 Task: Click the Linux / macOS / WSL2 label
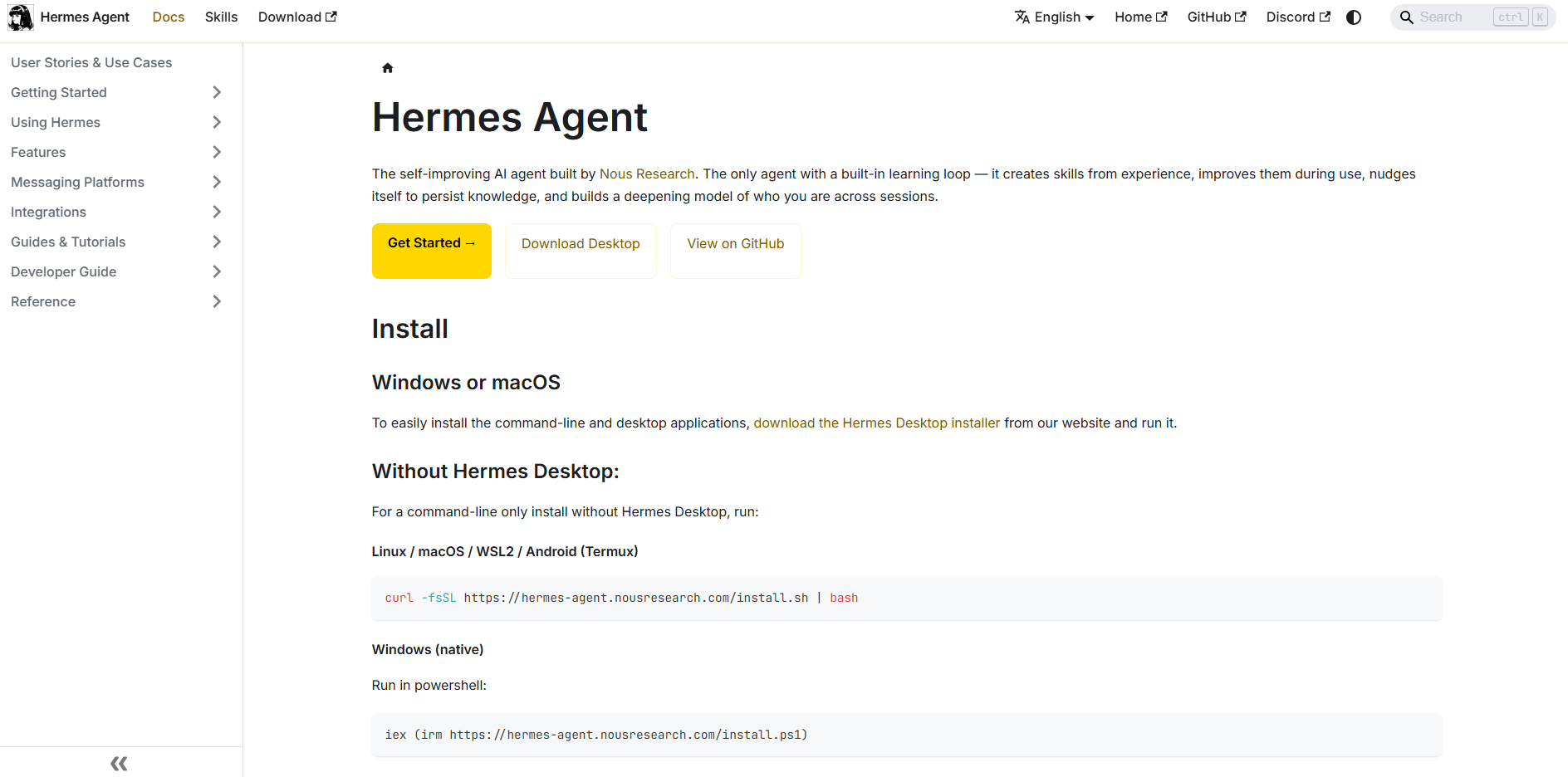click(505, 551)
